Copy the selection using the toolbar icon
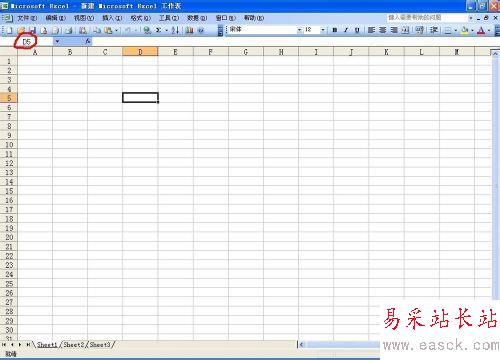Image resolution: width=500 pixels, height=360 pixels. pos(97,30)
